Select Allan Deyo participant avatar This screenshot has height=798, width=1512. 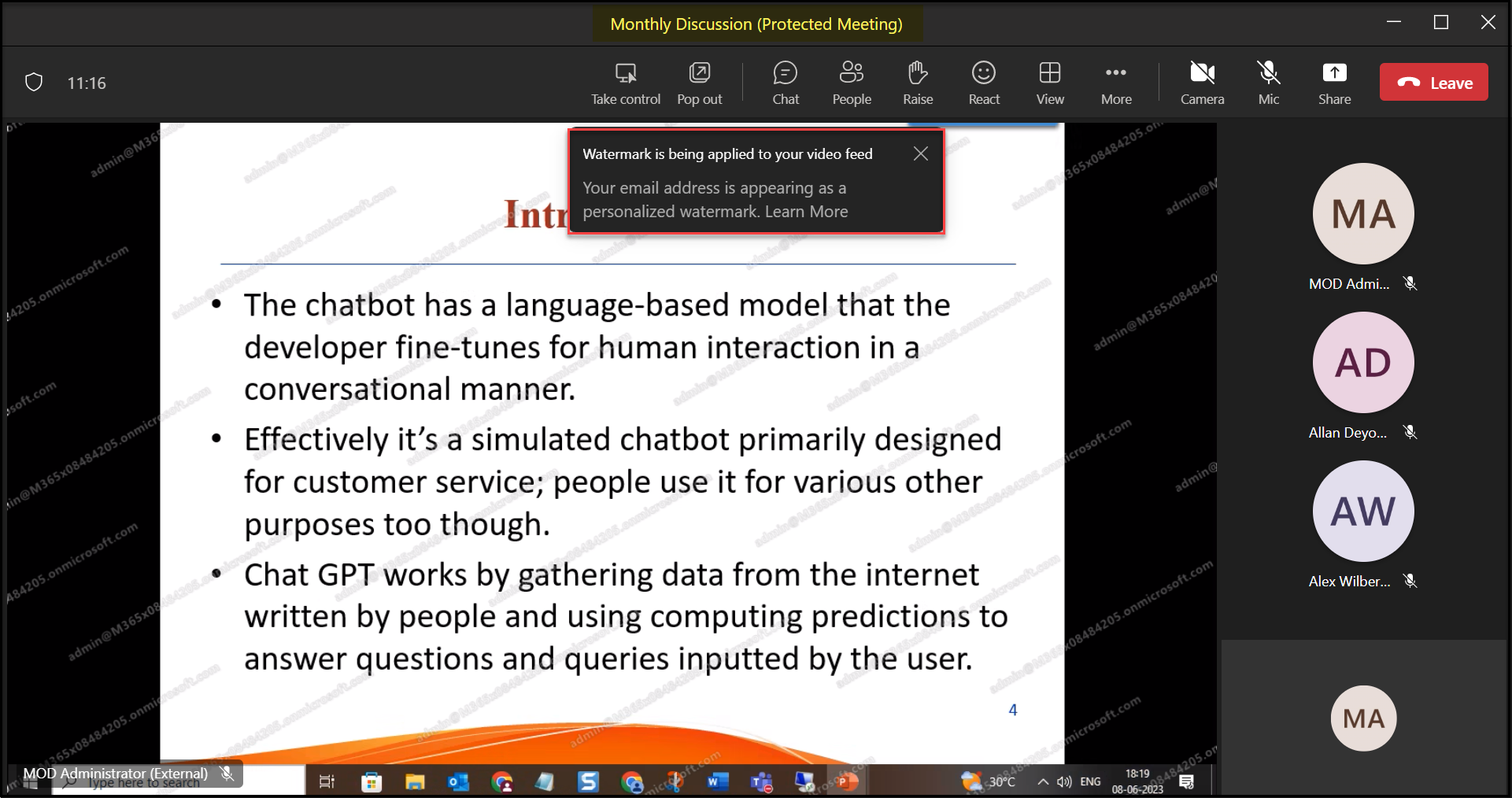(x=1363, y=363)
